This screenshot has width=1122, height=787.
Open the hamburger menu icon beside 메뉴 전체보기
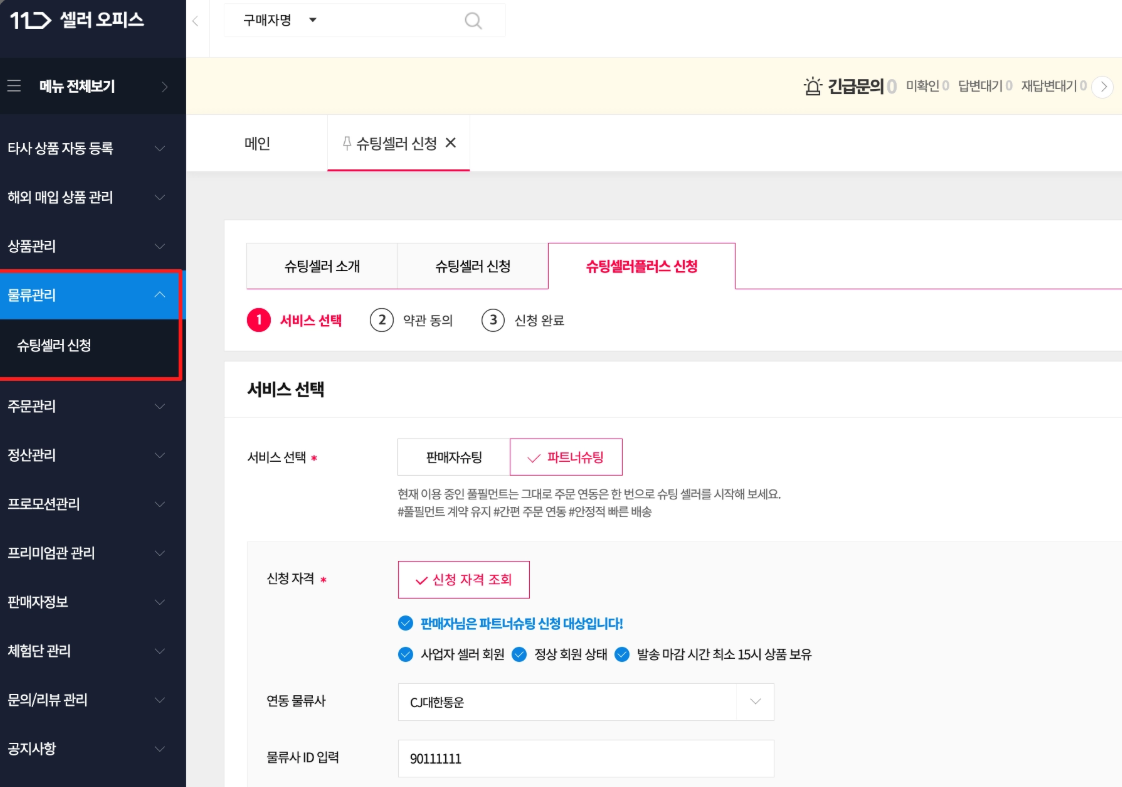click(x=14, y=86)
